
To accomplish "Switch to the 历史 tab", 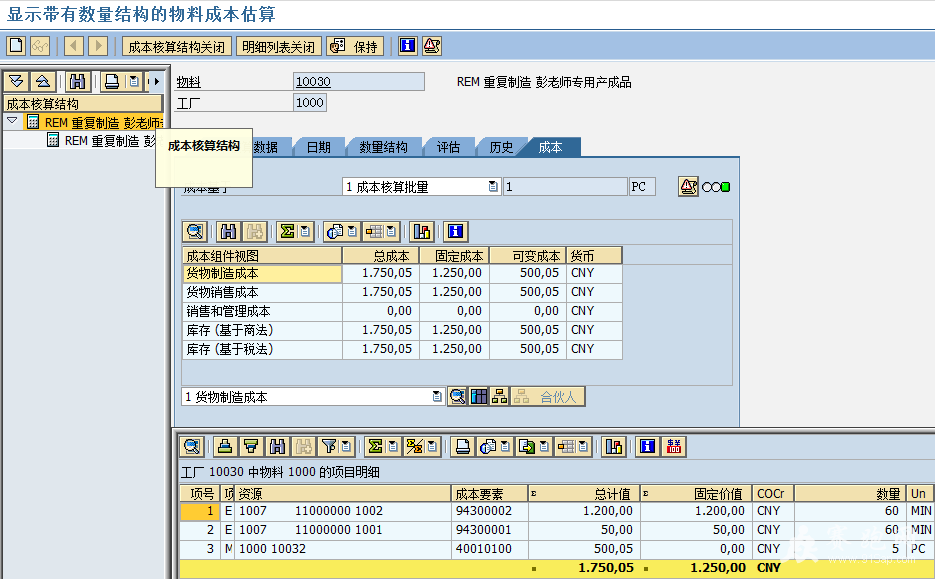I will [x=501, y=147].
